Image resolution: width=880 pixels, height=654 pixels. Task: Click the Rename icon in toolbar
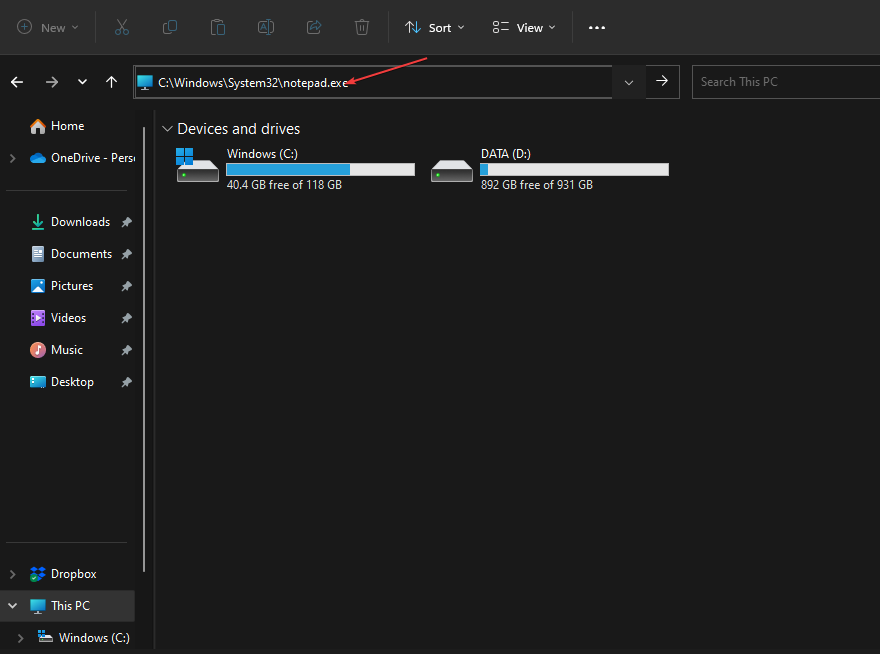click(266, 28)
